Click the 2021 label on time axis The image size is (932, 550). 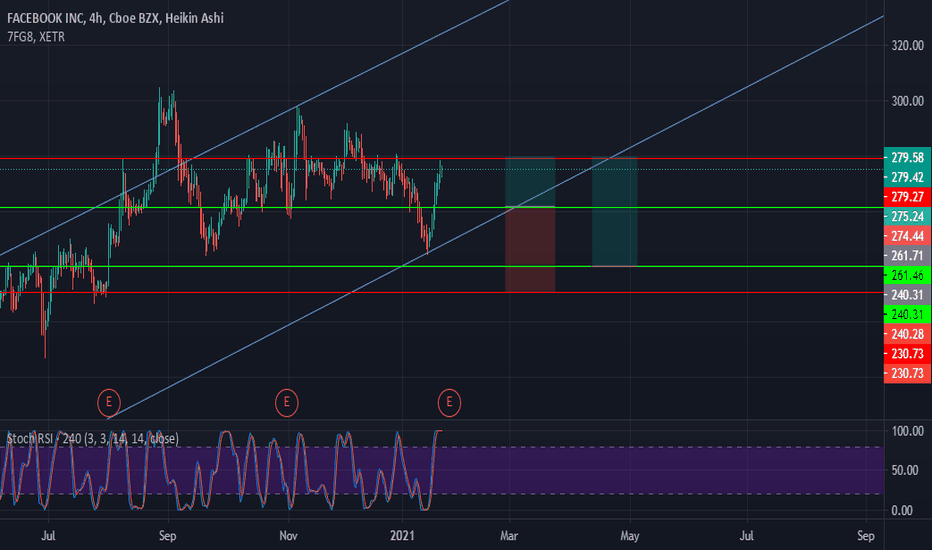(402, 536)
